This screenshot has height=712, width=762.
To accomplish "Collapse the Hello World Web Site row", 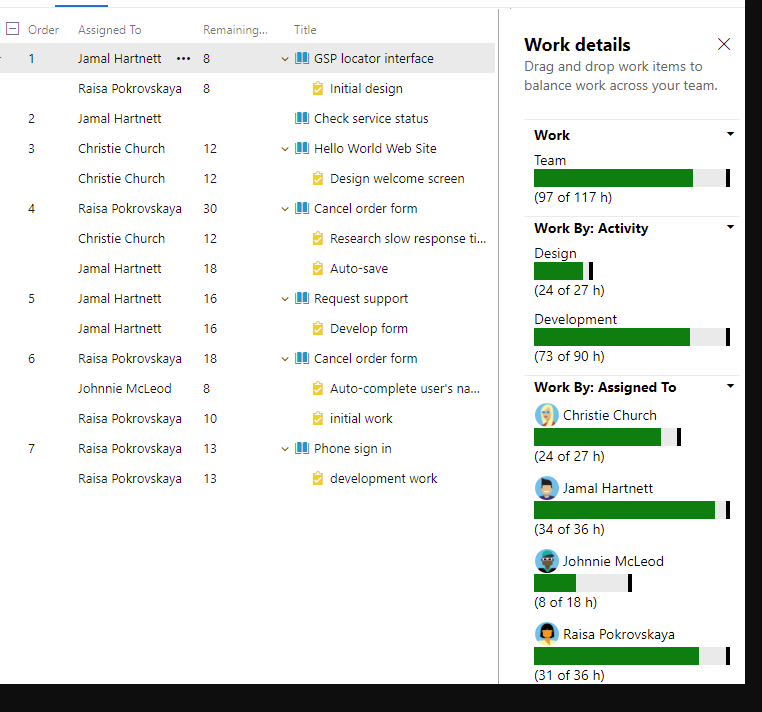I will 285,149.
